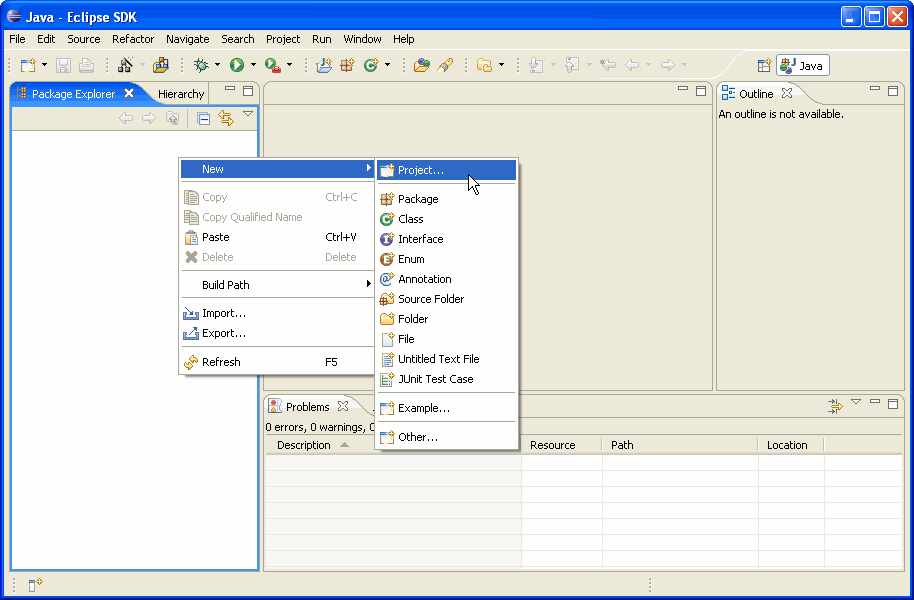Open the Problems view menu triangle
Image resolution: width=914 pixels, height=600 pixels.
(856, 402)
